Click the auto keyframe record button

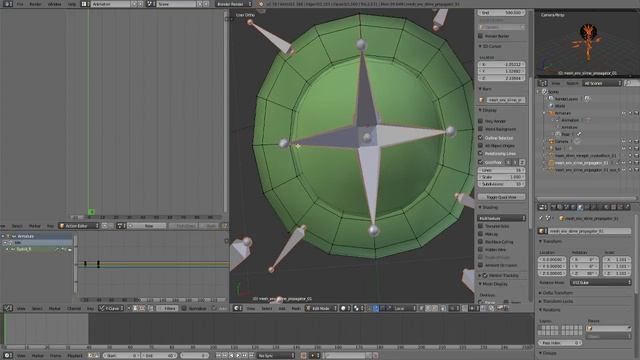tap(303, 356)
